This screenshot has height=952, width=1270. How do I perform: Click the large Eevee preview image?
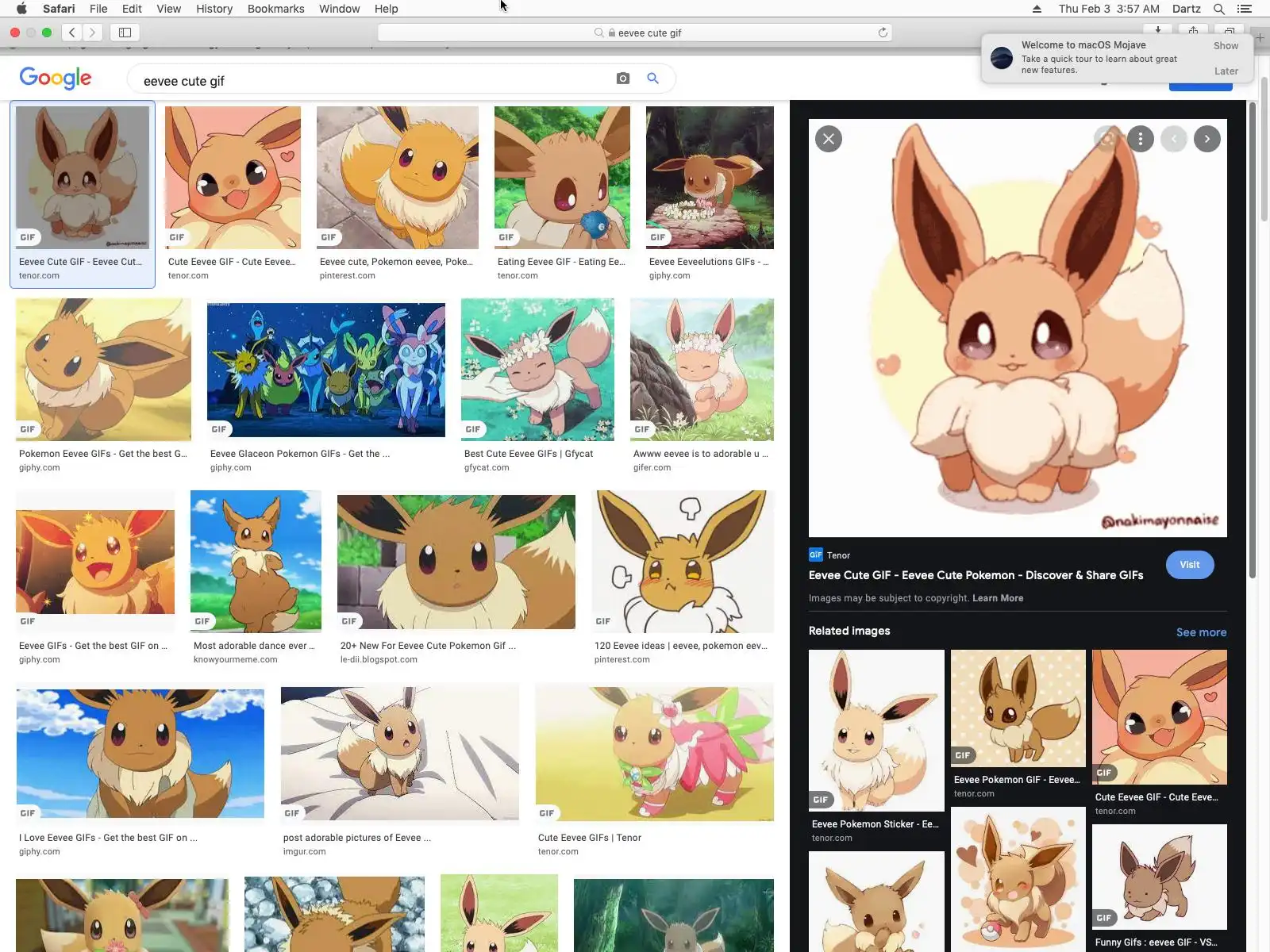tap(1018, 328)
